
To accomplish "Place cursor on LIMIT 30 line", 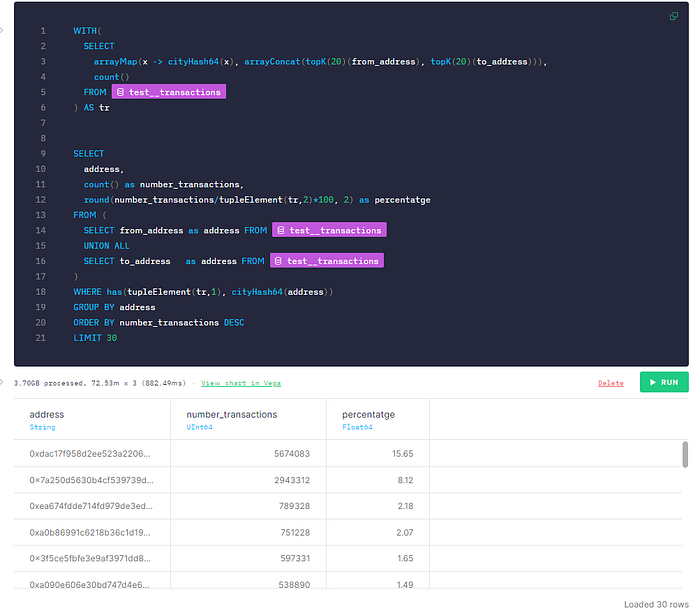I will pyautogui.click(x=95, y=338).
